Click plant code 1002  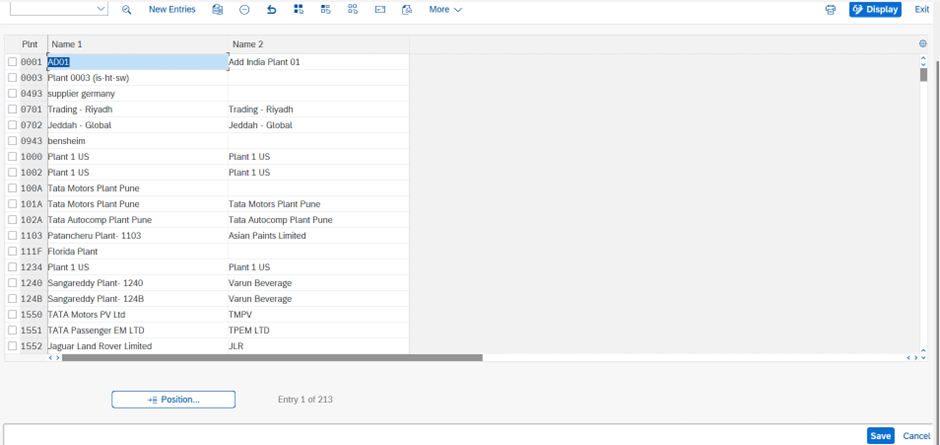[32, 172]
